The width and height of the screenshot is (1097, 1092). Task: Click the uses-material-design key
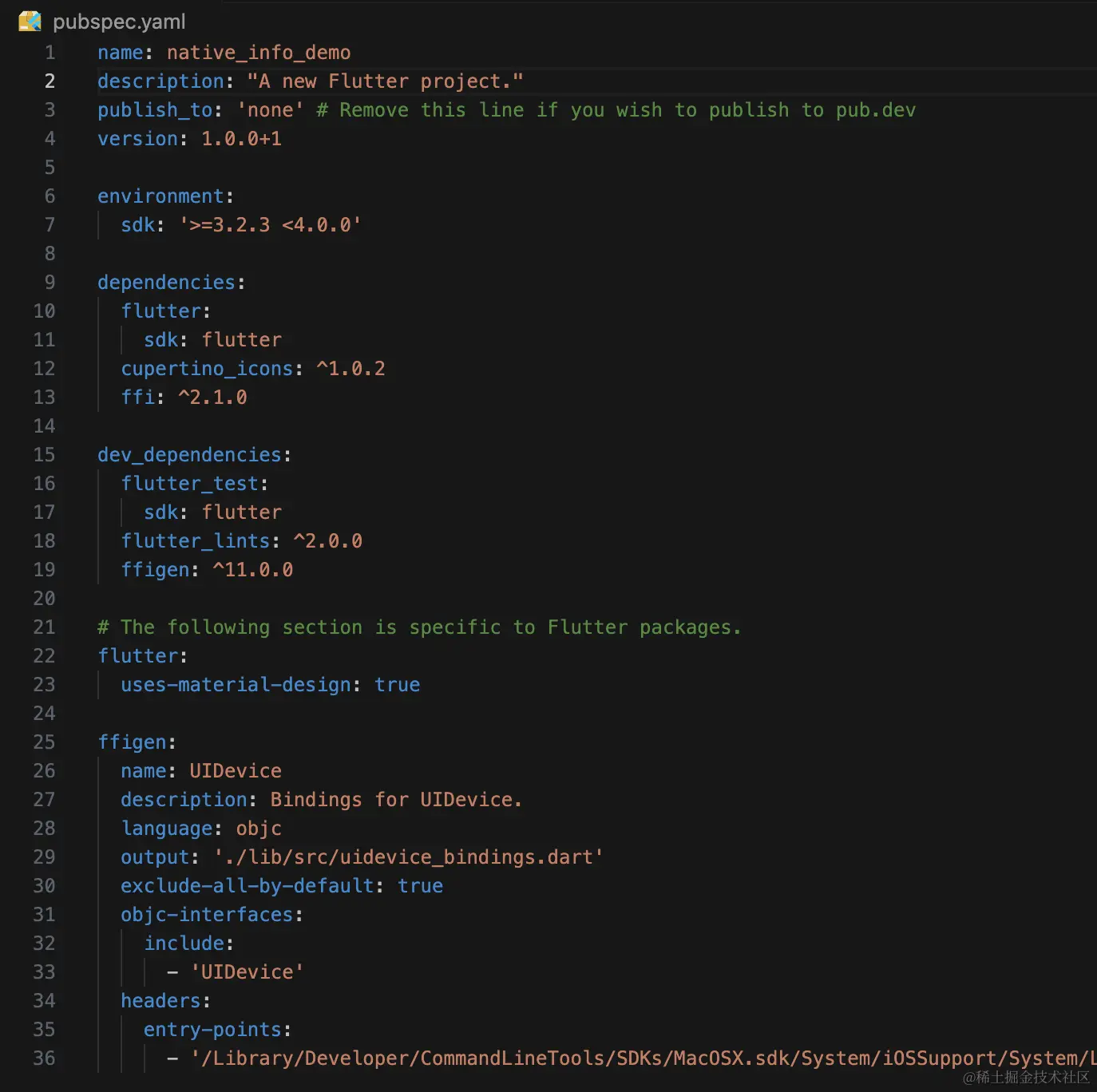pos(236,685)
